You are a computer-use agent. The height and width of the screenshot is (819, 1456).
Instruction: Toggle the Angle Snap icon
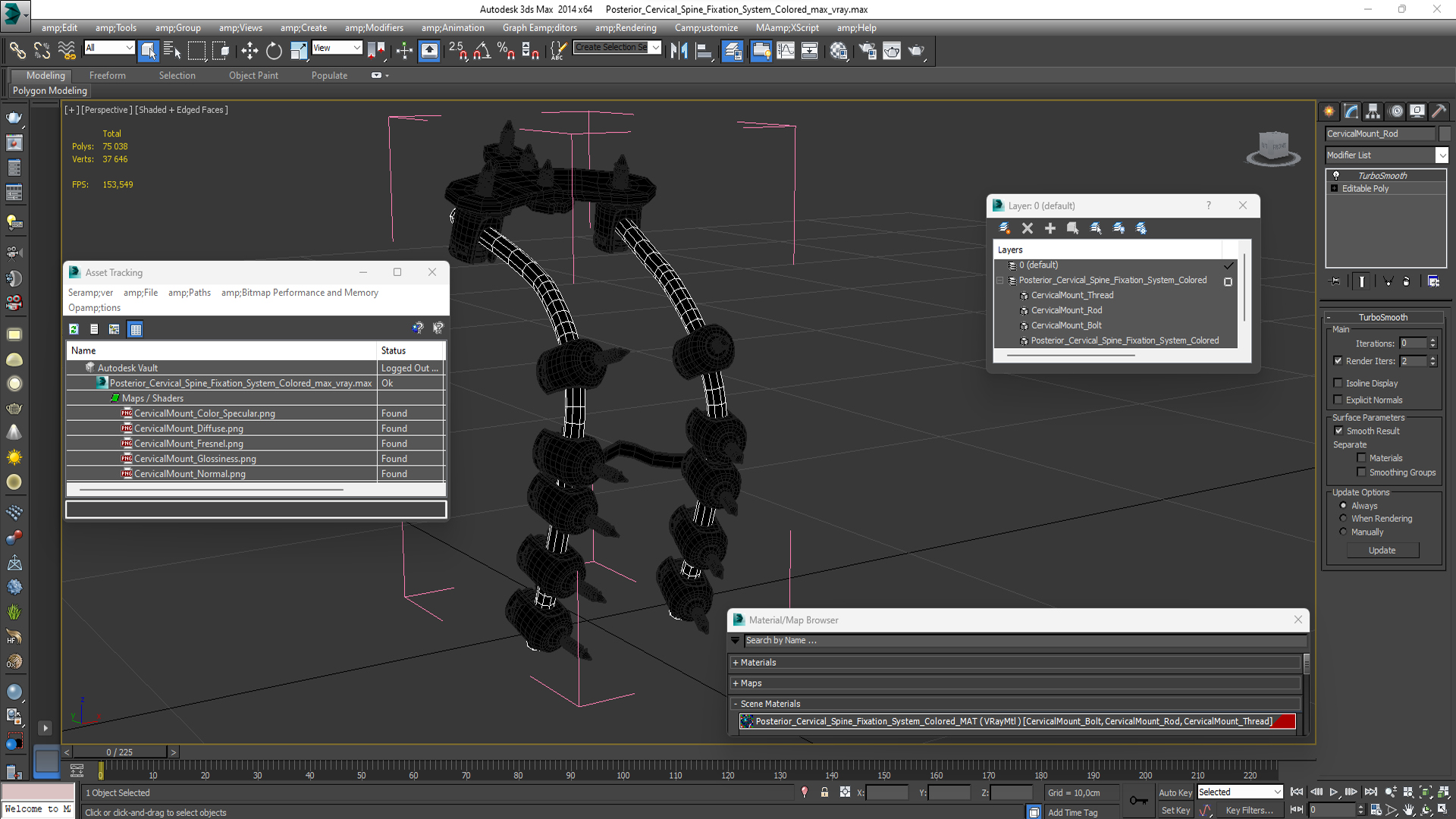point(482,51)
